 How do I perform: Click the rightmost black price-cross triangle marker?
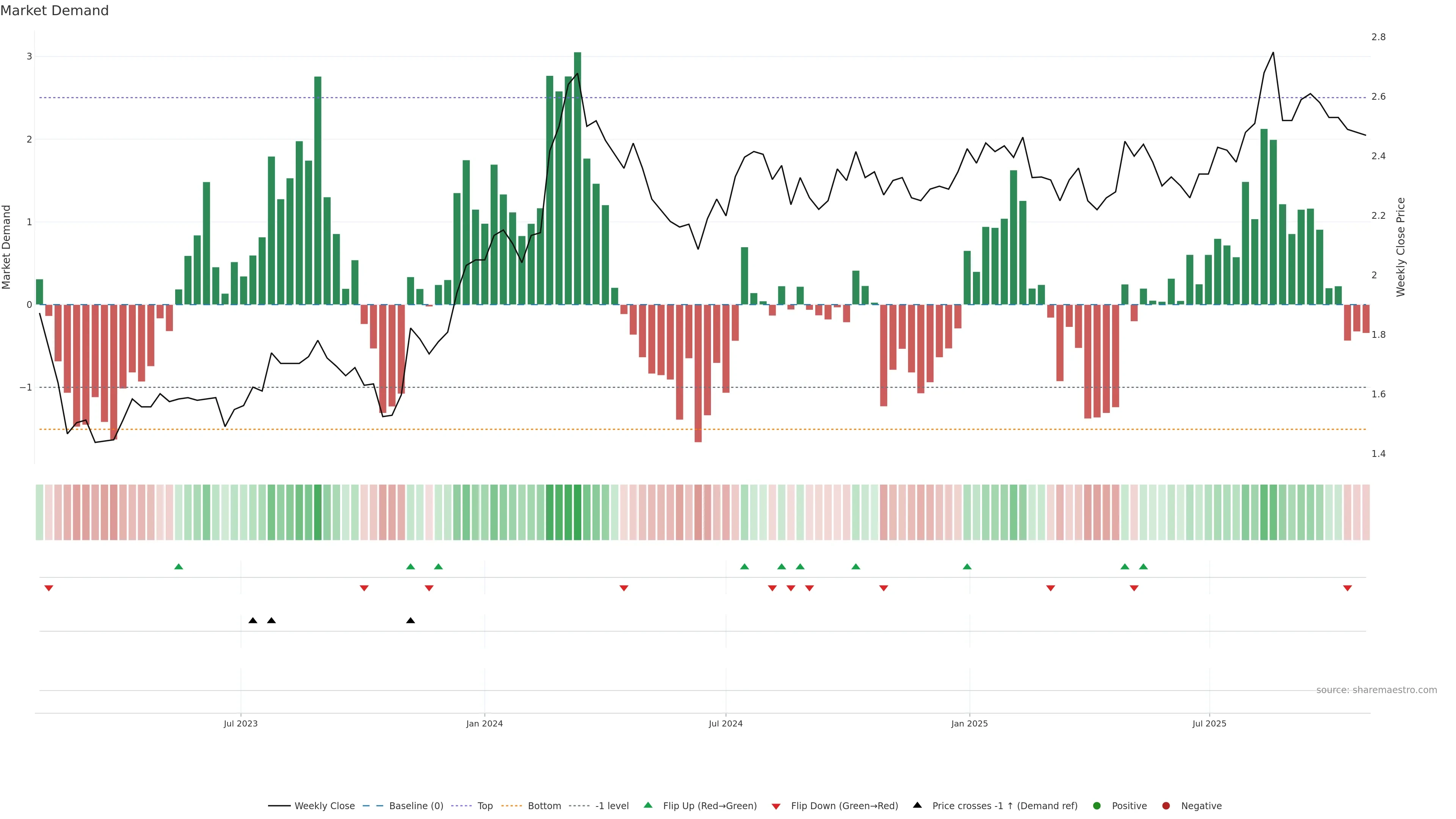[x=410, y=621]
